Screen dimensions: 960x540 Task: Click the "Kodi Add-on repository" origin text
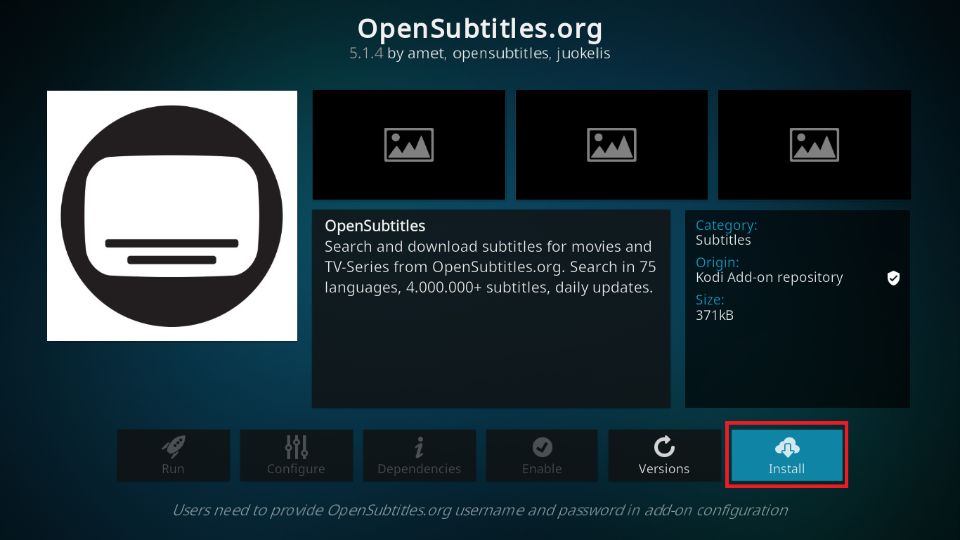pyautogui.click(x=769, y=277)
